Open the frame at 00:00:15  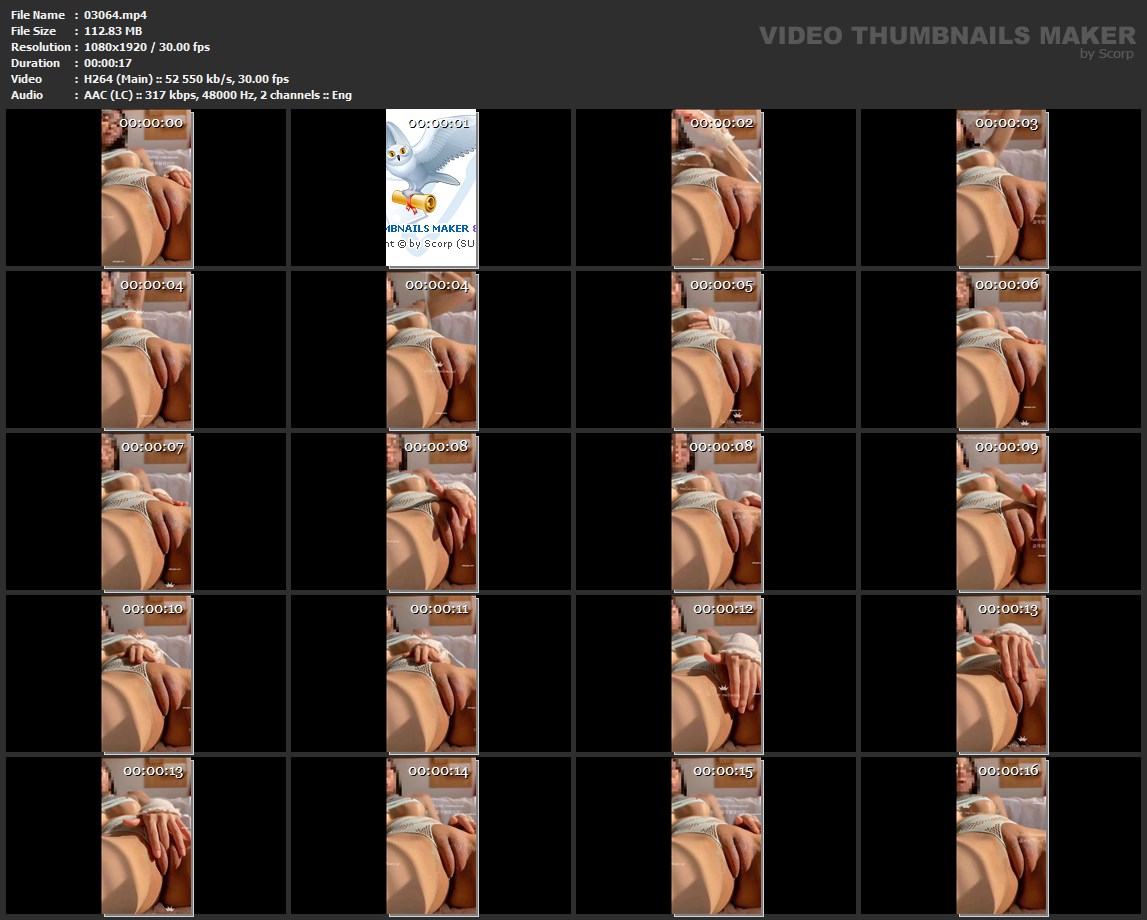(x=717, y=836)
